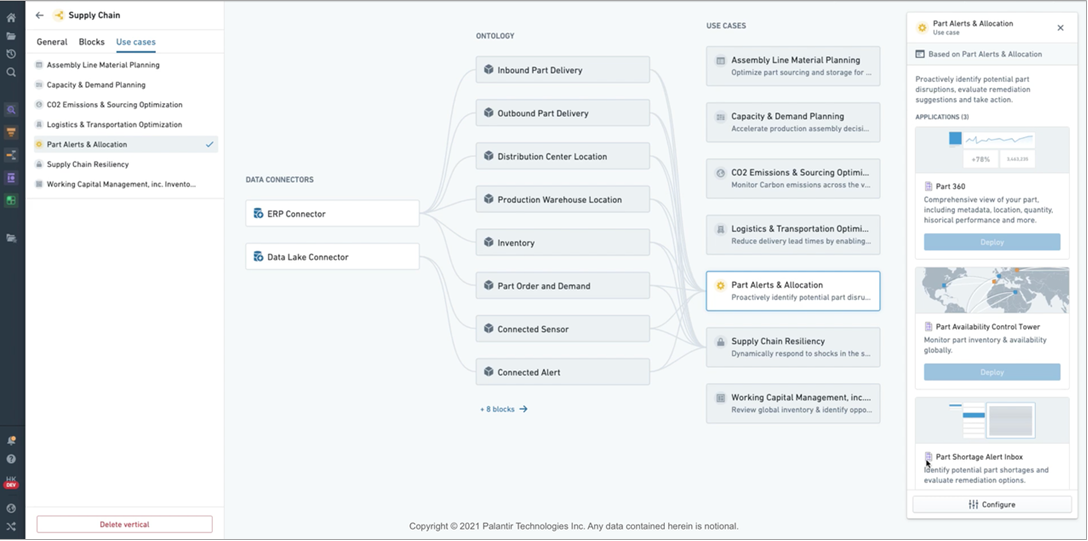Open the help question mark icon
The image size is (1088, 541).
click(11, 458)
